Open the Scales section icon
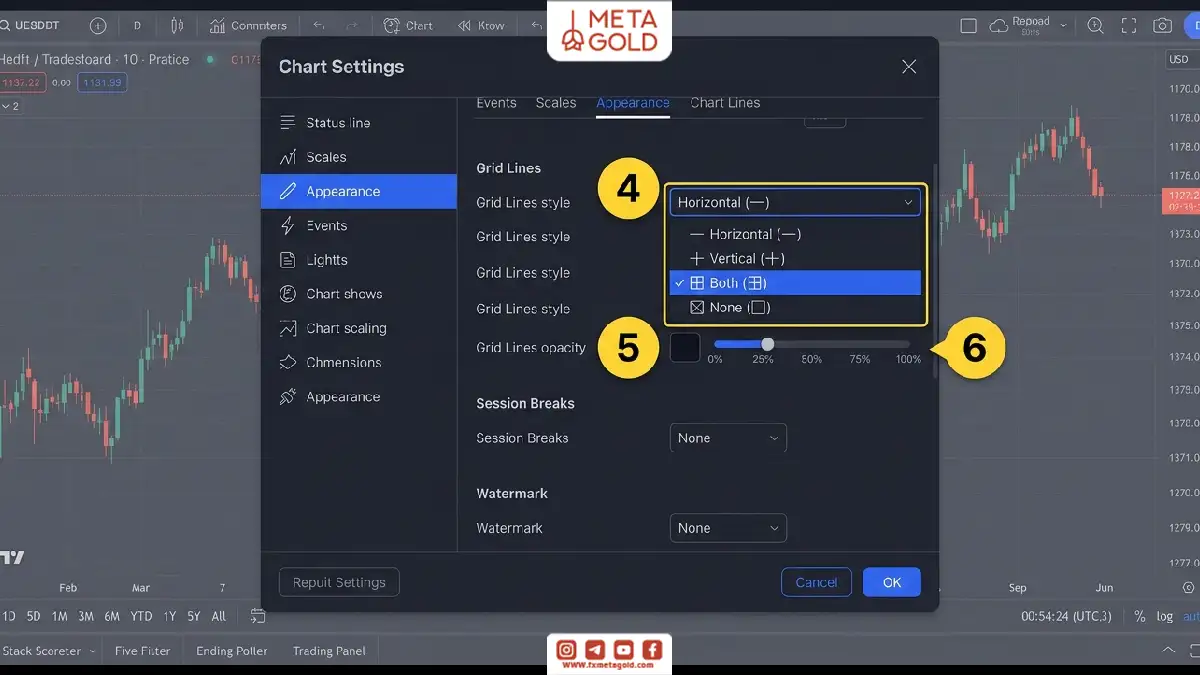 pyautogui.click(x=288, y=157)
